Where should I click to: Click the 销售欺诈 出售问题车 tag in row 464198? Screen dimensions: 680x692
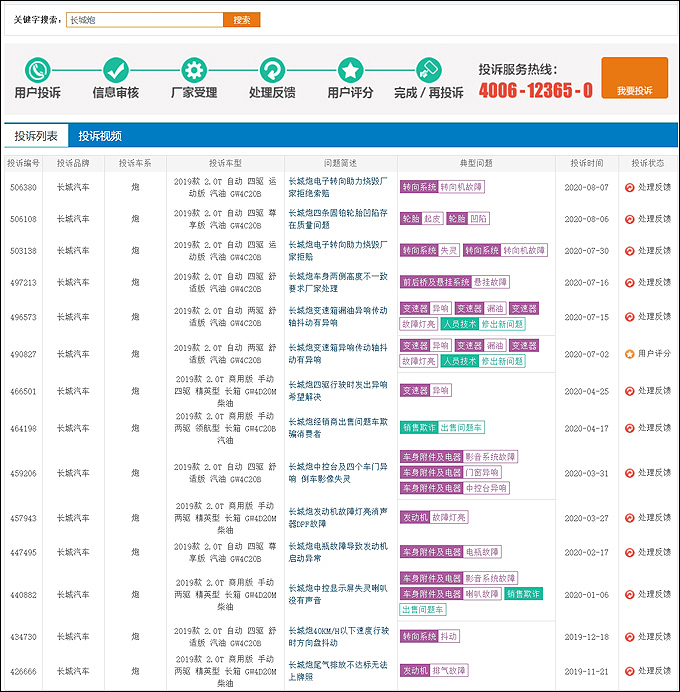coord(442,428)
